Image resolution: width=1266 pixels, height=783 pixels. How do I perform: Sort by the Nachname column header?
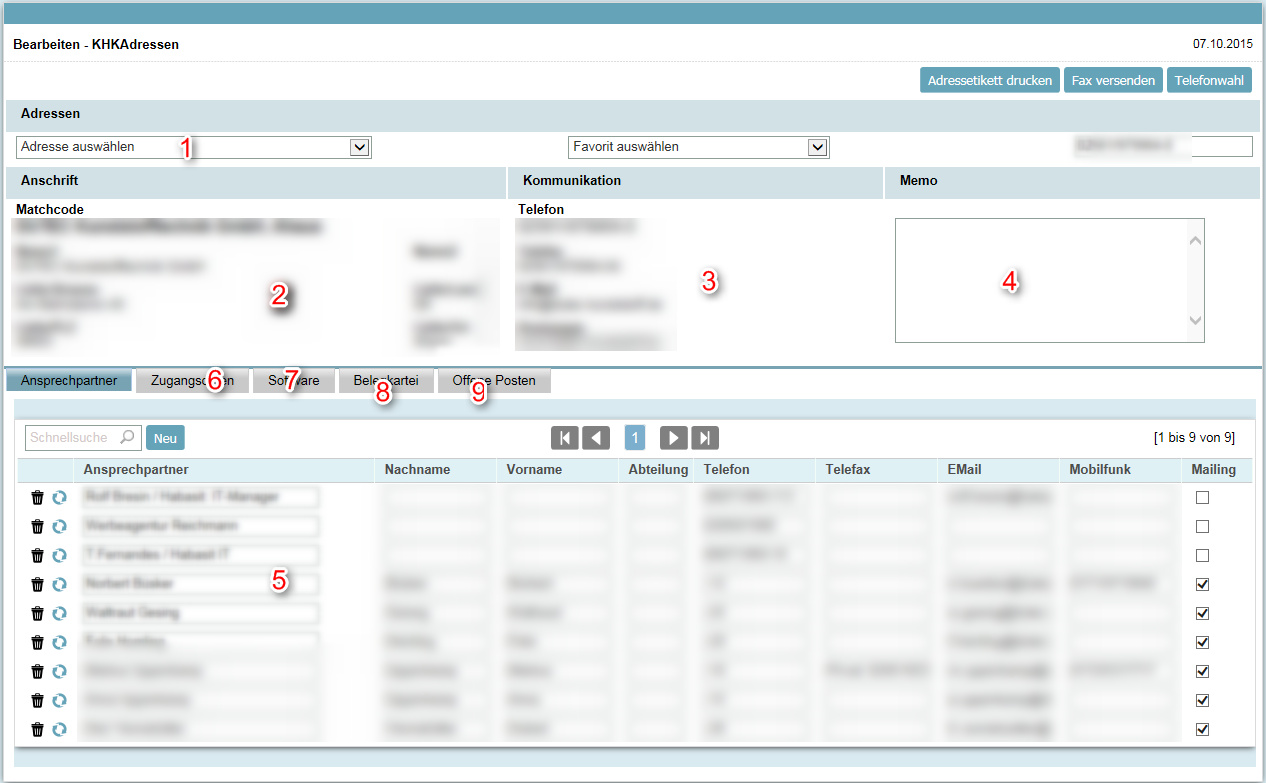pos(417,470)
